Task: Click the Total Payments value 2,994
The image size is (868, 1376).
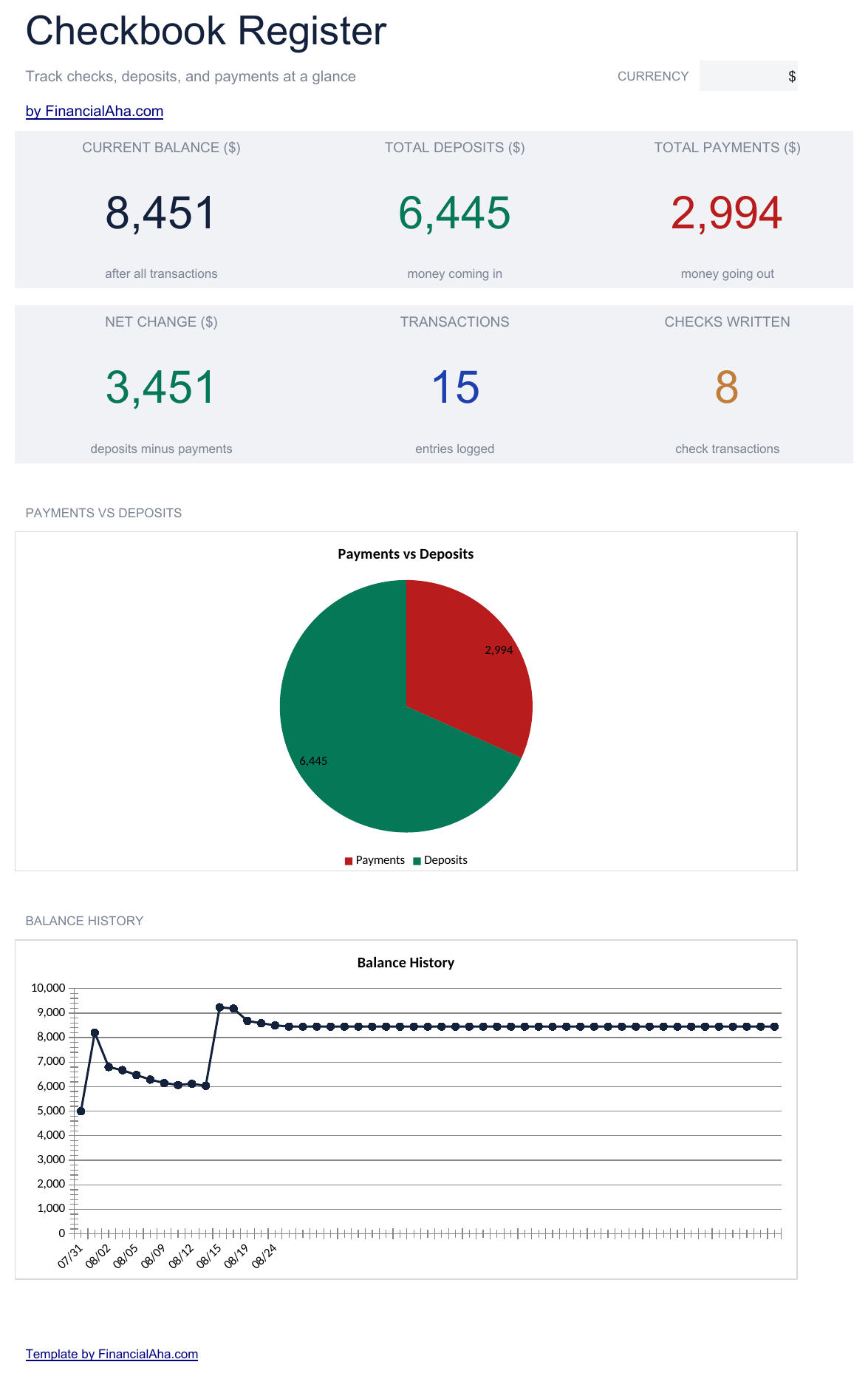Action: coord(727,213)
